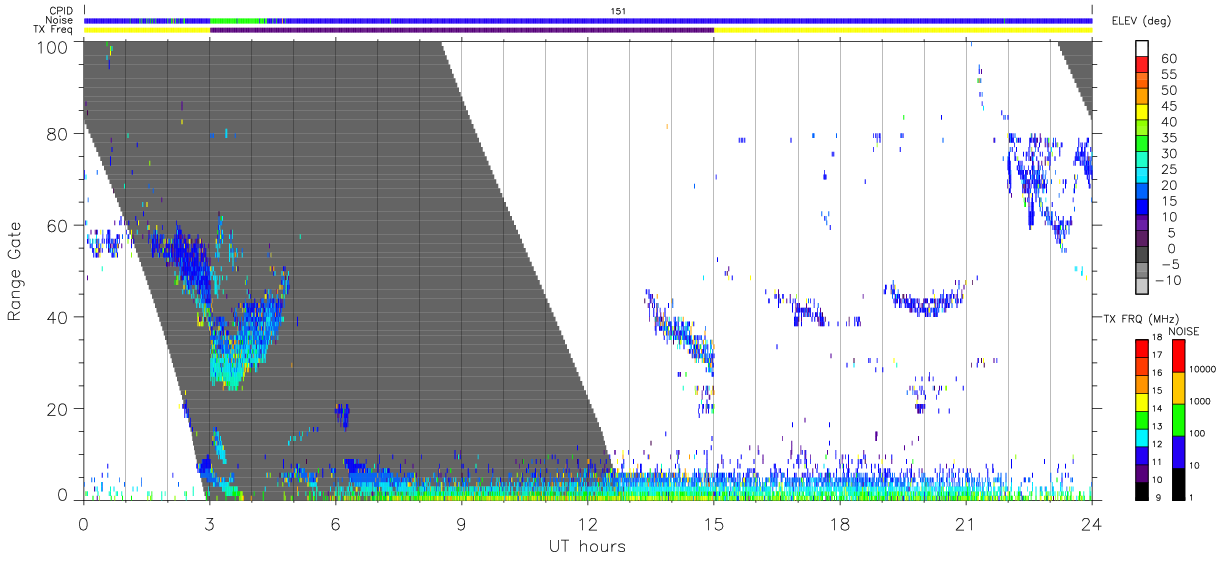
Task: Click the −10 label on elevation colorbar
Action: pyautogui.click(x=1170, y=281)
